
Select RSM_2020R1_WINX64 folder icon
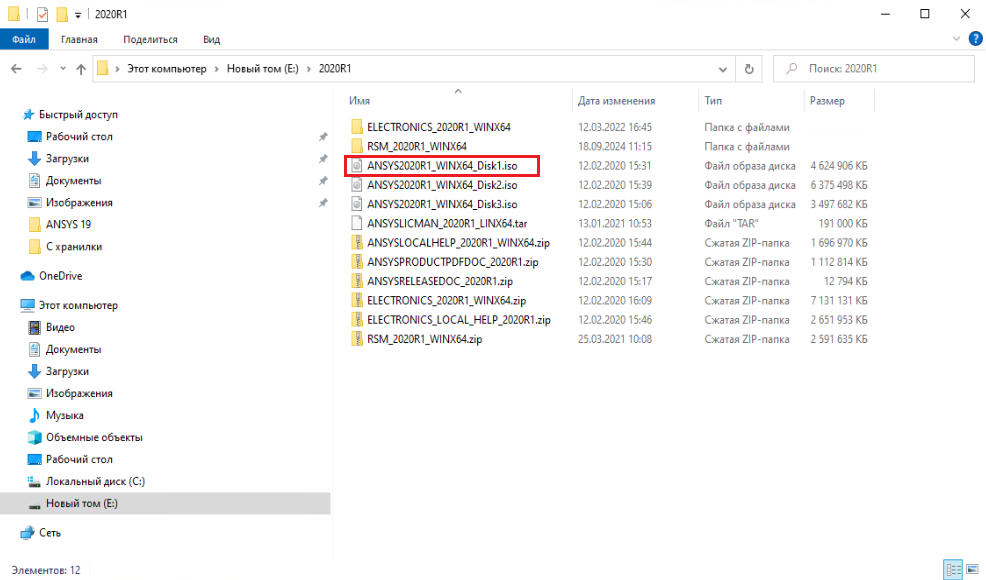pos(357,147)
